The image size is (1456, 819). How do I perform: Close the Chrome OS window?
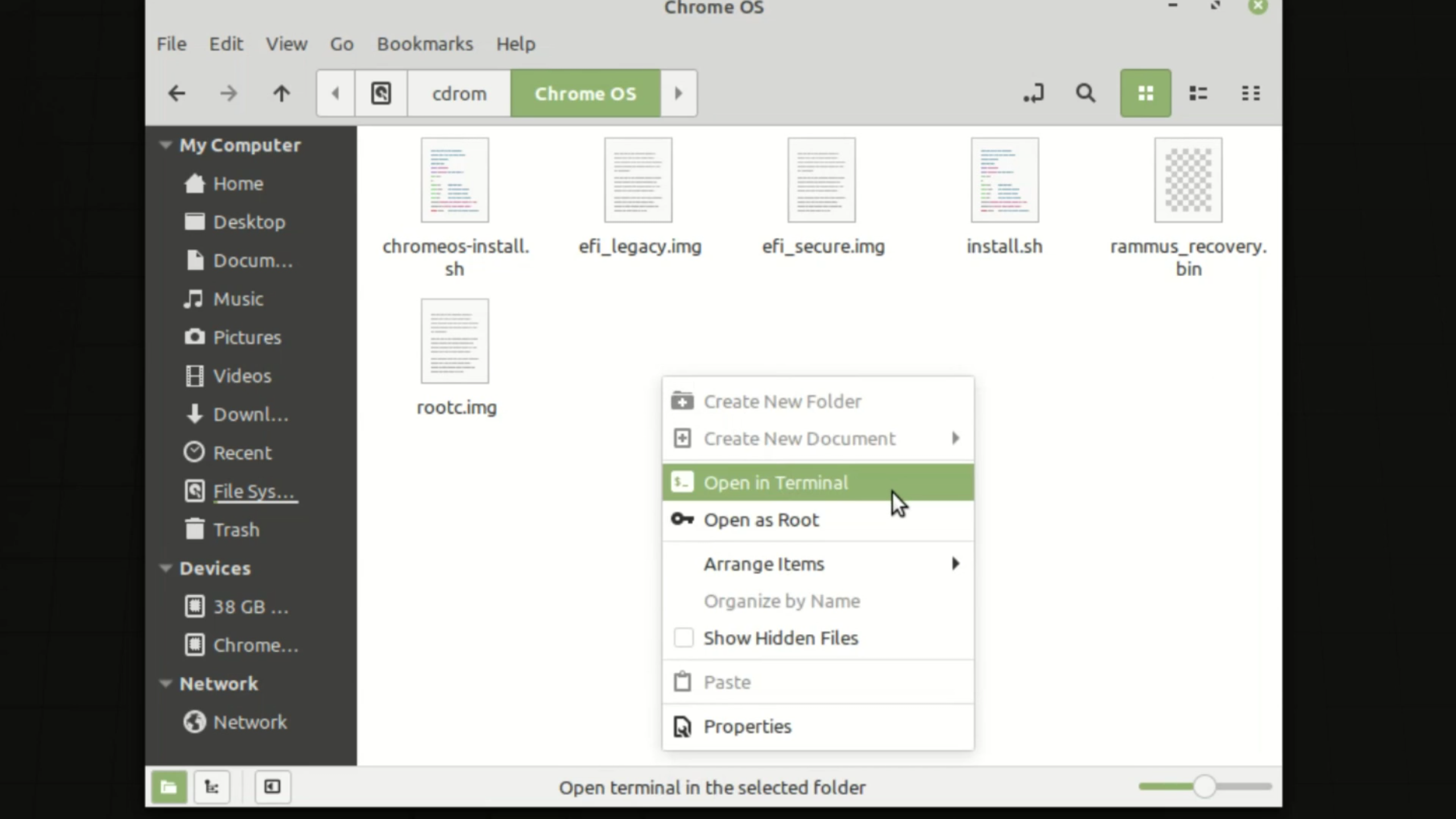(1258, 6)
